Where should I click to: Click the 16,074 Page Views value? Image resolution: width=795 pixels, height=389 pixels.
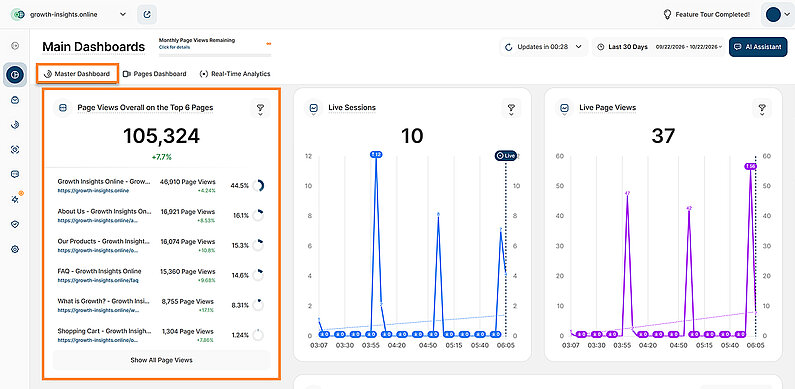[187, 241]
